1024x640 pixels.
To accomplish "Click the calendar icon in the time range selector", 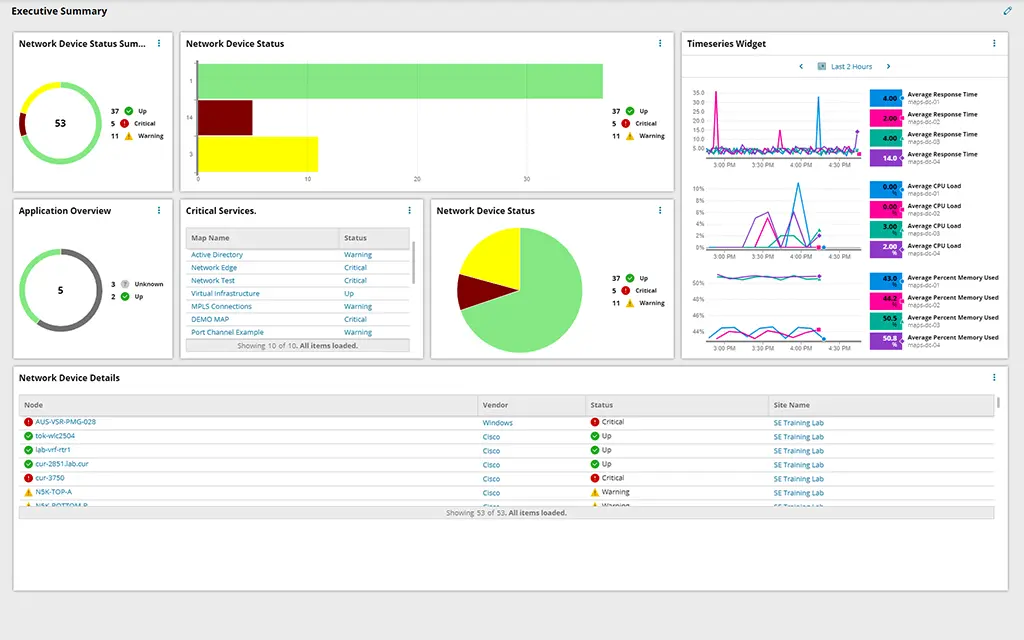I will pos(824,66).
